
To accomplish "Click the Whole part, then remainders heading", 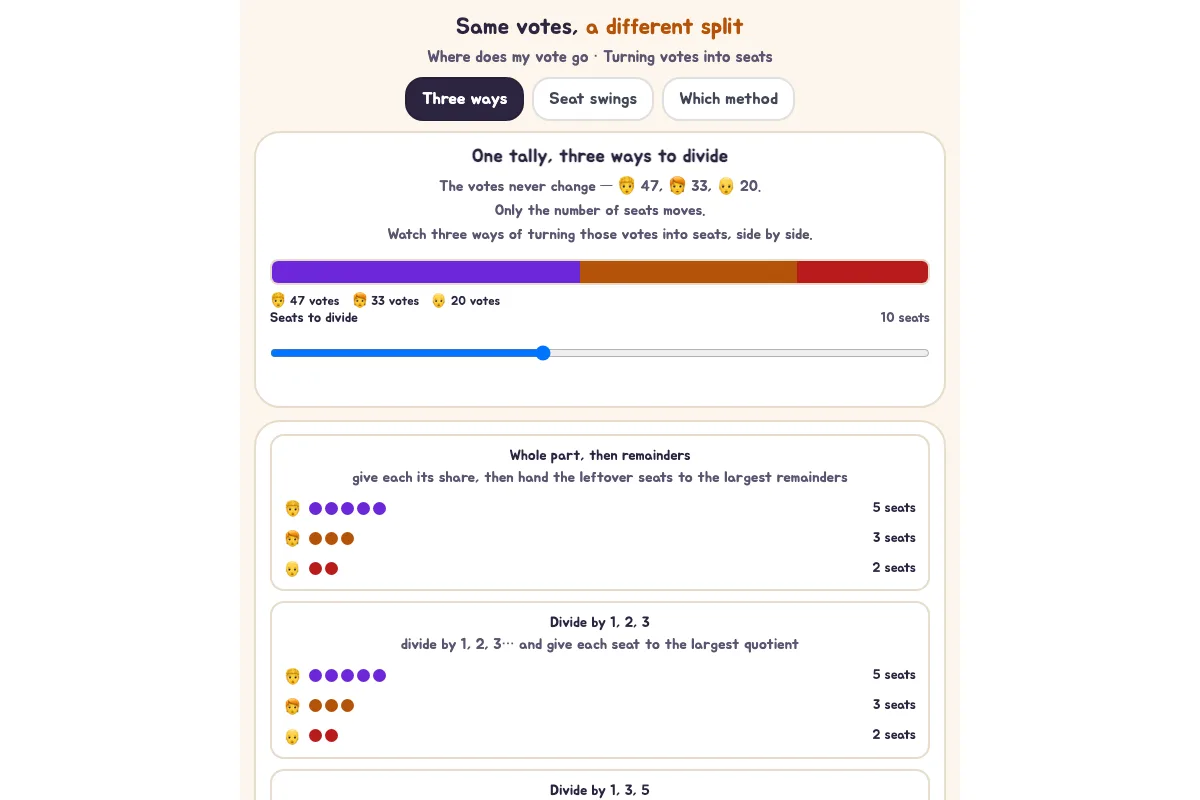I will pos(600,455).
